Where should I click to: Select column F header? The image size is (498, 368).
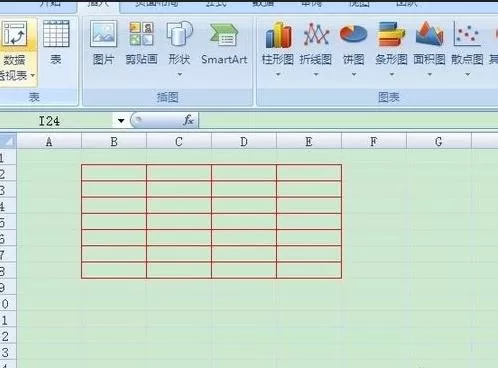[x=374, y=142]
